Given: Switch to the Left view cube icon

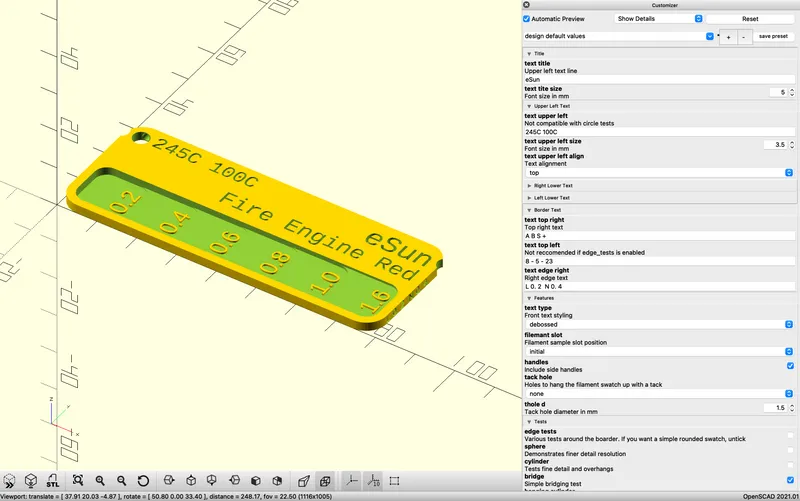Looking at the screenshot, I should (234, 481).
